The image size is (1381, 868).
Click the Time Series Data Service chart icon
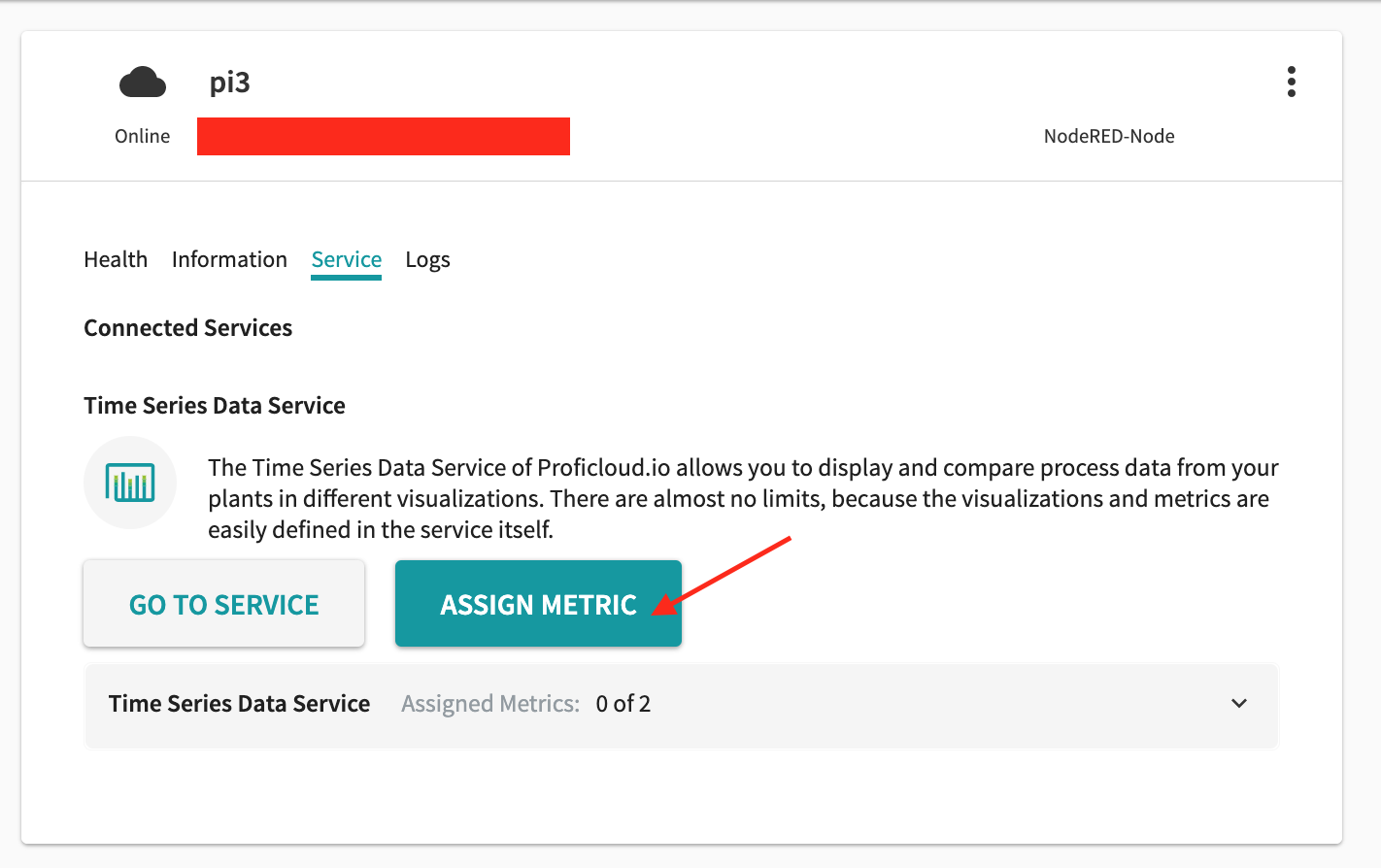(x=130, y=483)
